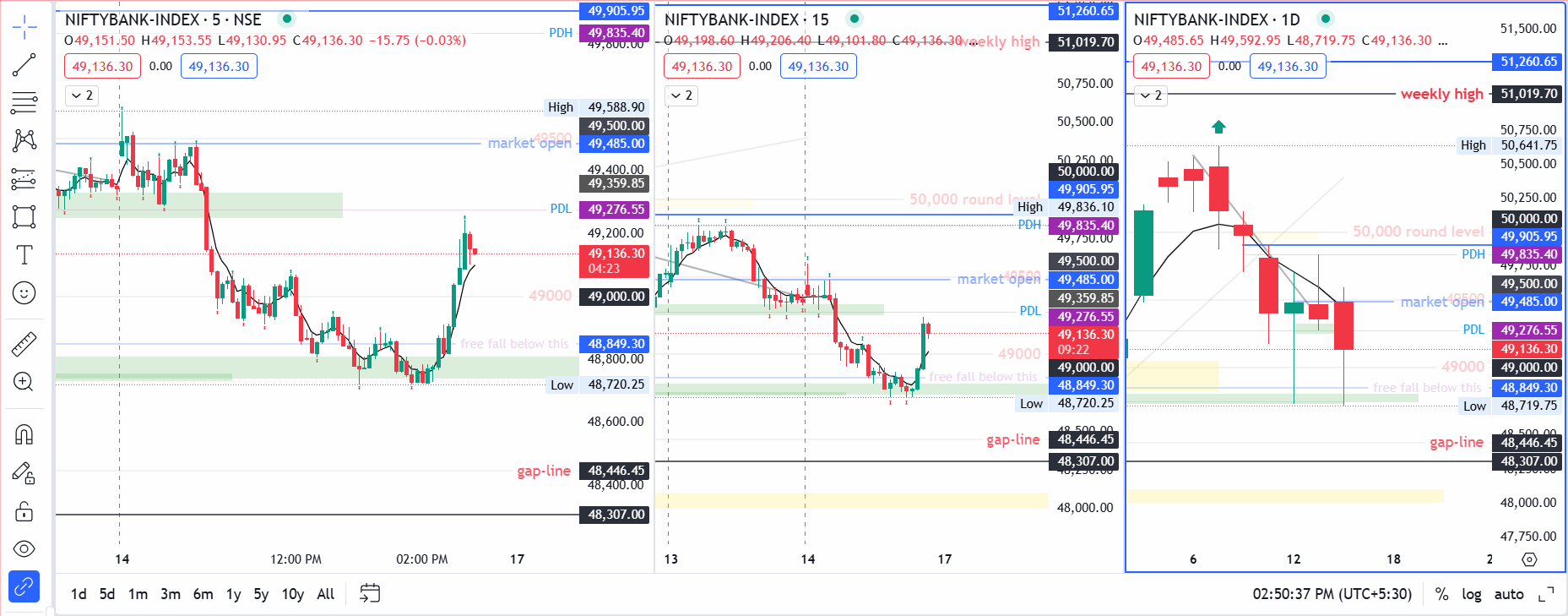Click the daily chart NIFTYBANK-INDEX 1D title
This screenshot has height=616, width=1568.
point(1217,19)
